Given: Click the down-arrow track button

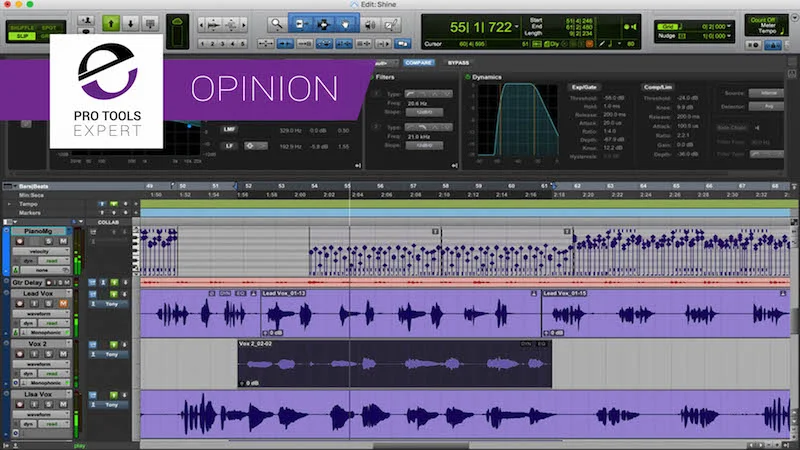Looking at the screenshot, I should pos(131,23).
